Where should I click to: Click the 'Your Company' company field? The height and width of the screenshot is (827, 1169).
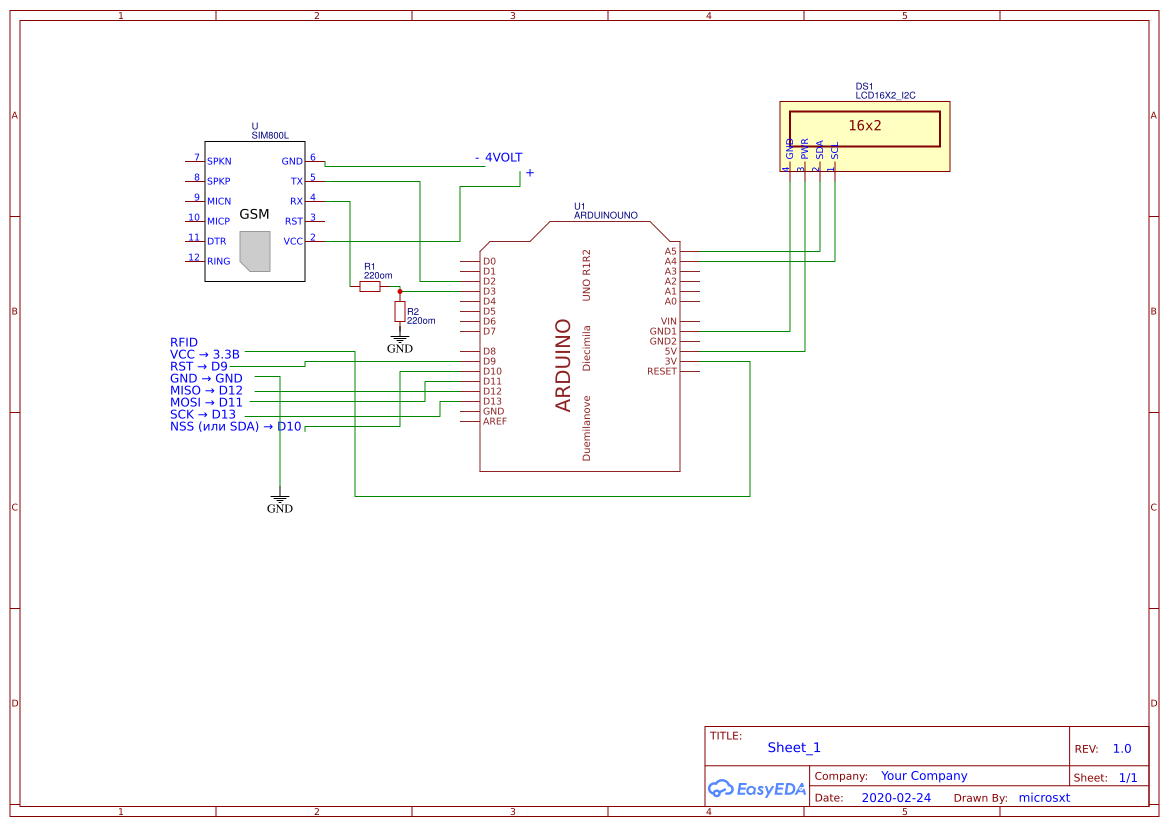pyautogui.click(x=923, y=775)
